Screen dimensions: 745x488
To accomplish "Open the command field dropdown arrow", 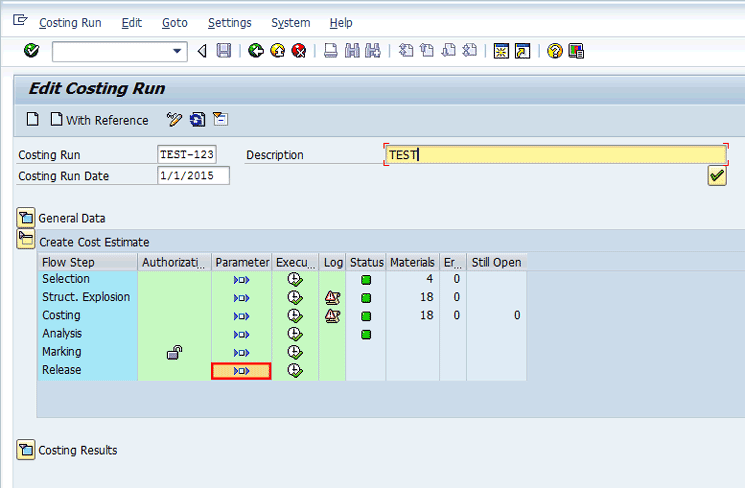I will click(x=177, y=51).
